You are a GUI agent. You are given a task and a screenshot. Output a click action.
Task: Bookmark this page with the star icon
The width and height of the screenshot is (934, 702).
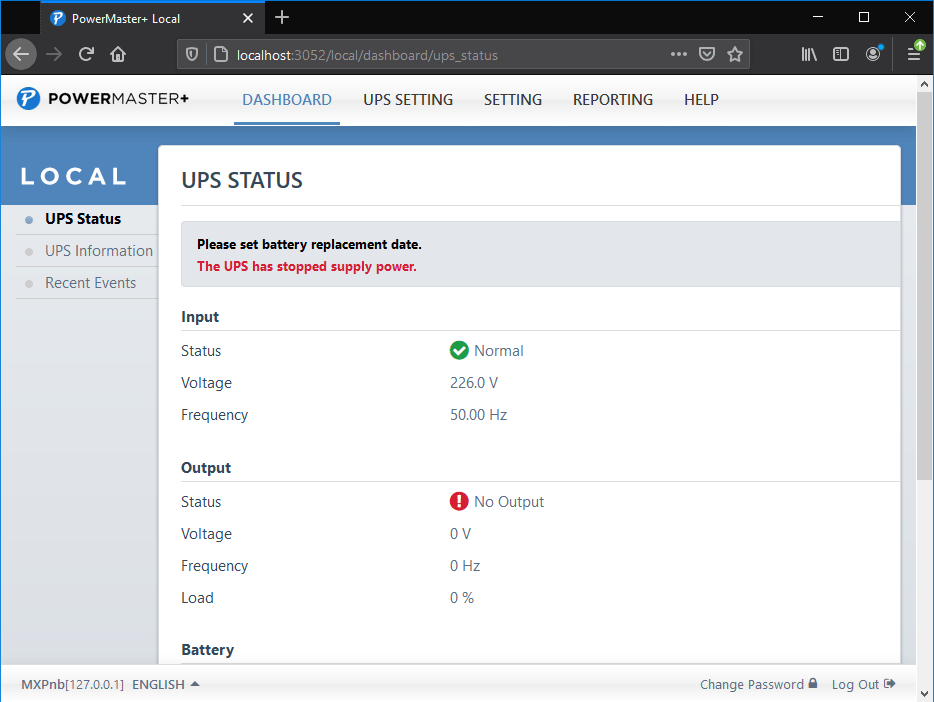click(x=735, y=55)
